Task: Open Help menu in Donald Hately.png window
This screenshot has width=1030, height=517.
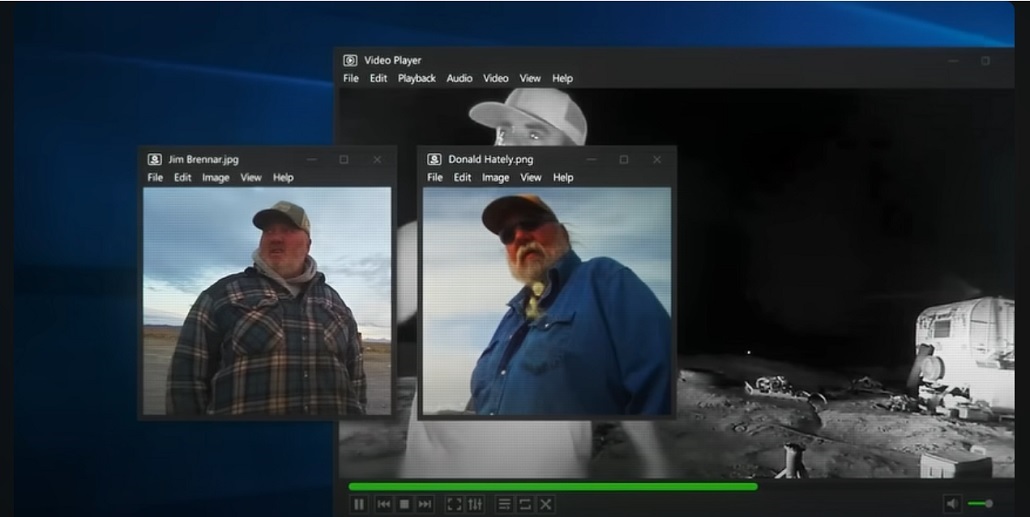Action: point(563,177)
